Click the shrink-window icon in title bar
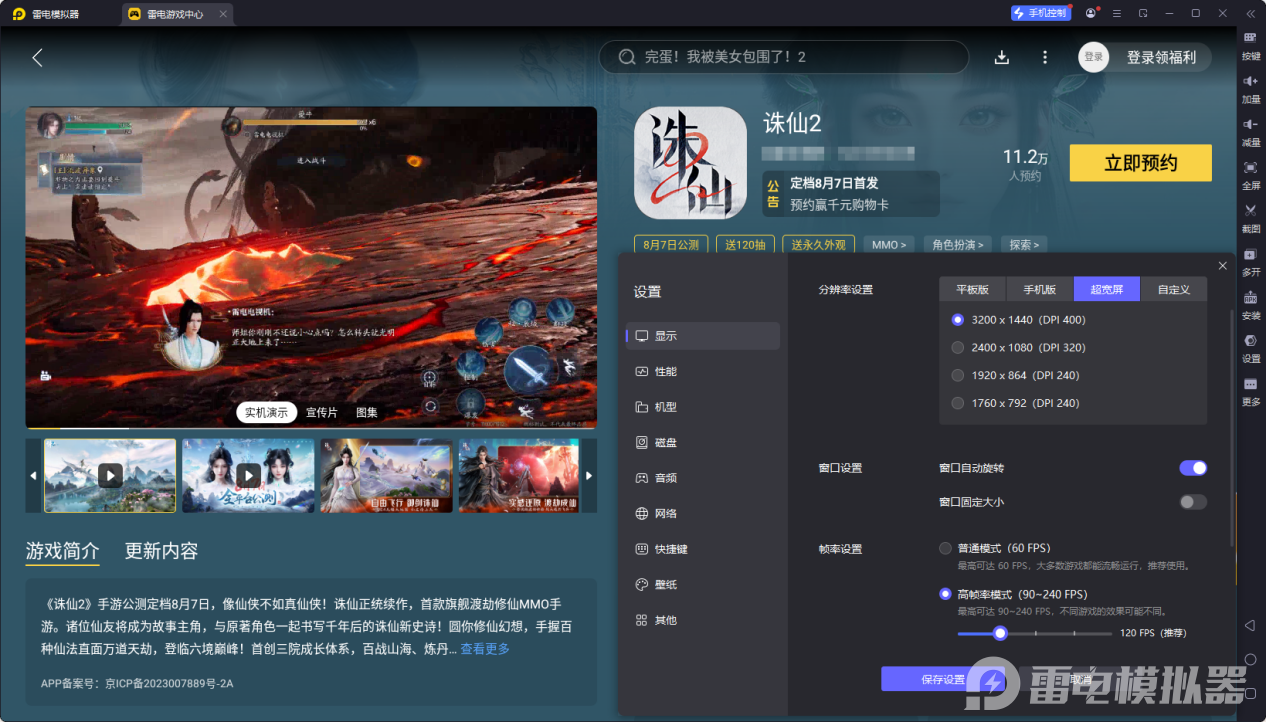This screenshot has height=722, width=1266. (x=1142, y=13)
